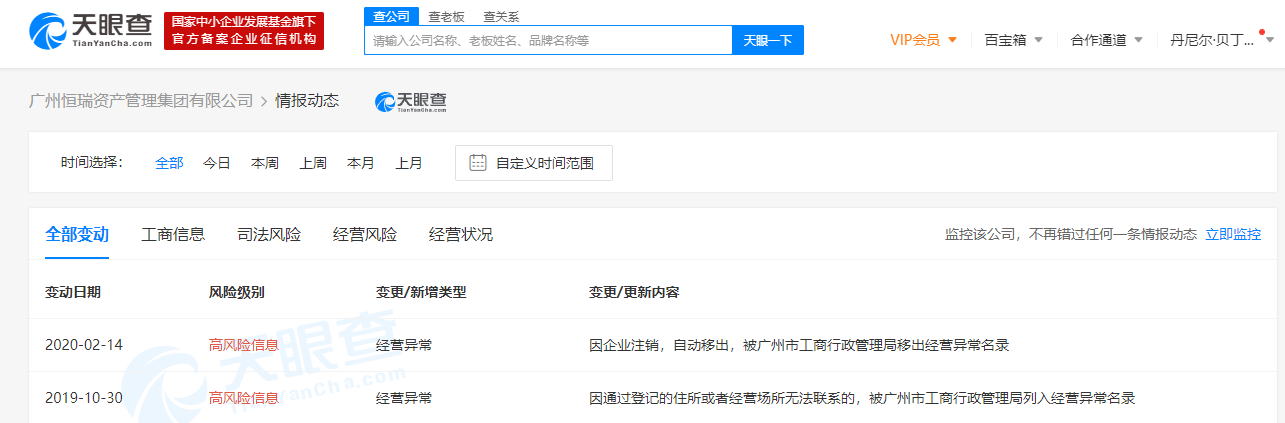The image size is (1285, 423).
Task: Click 高风险信息 in the 2019-10-30 row
Action: tap(244, 398)
